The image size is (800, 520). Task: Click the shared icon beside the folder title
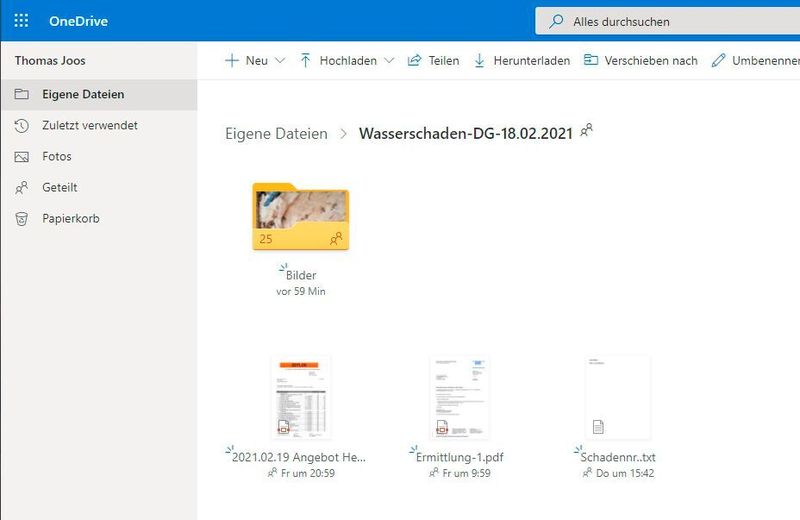[587, 130]
